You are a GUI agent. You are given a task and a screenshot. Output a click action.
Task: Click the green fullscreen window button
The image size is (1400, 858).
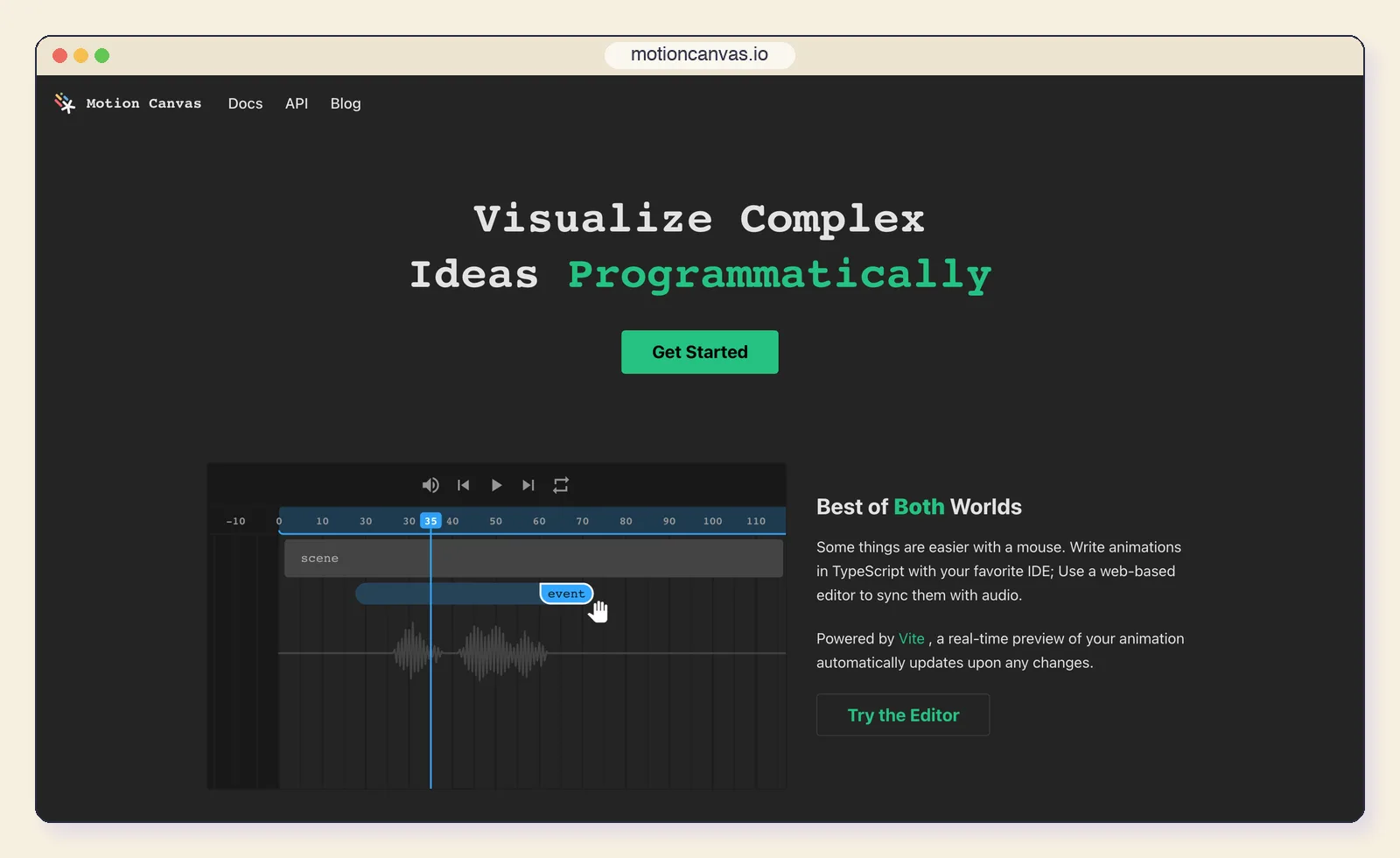pos(102,55)
